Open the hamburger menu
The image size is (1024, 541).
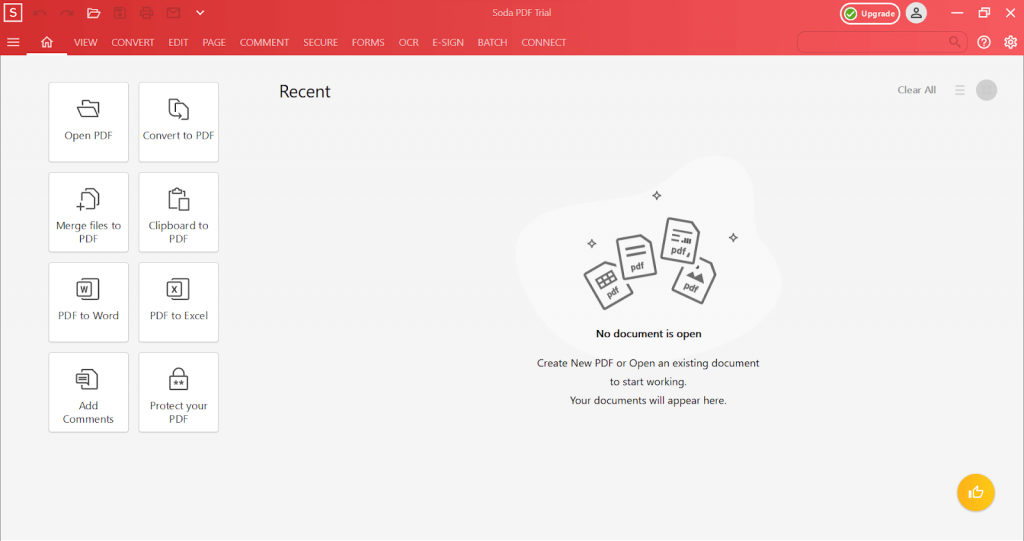pos(13,42)
